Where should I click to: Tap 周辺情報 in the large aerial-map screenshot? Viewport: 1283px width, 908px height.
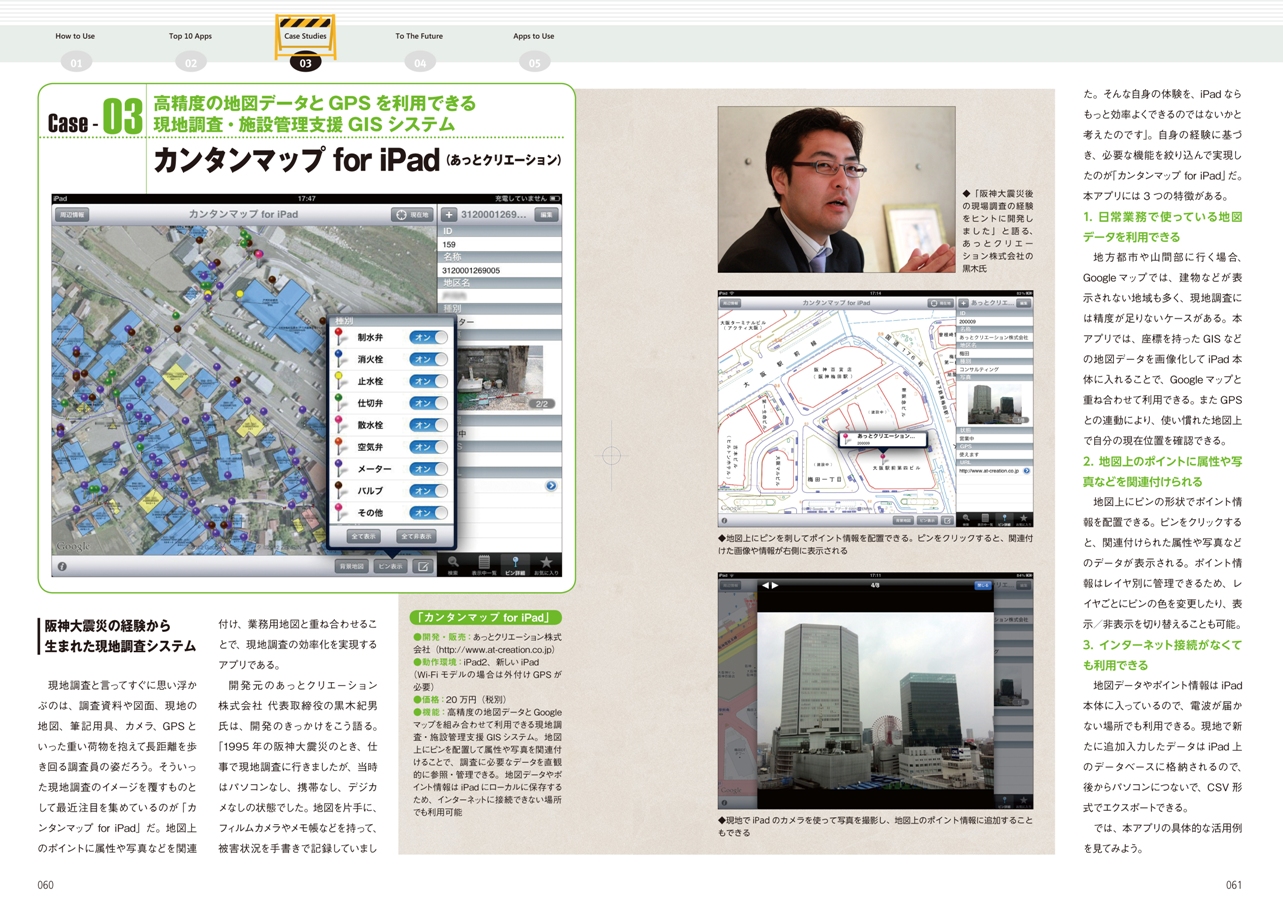[72, 214]
